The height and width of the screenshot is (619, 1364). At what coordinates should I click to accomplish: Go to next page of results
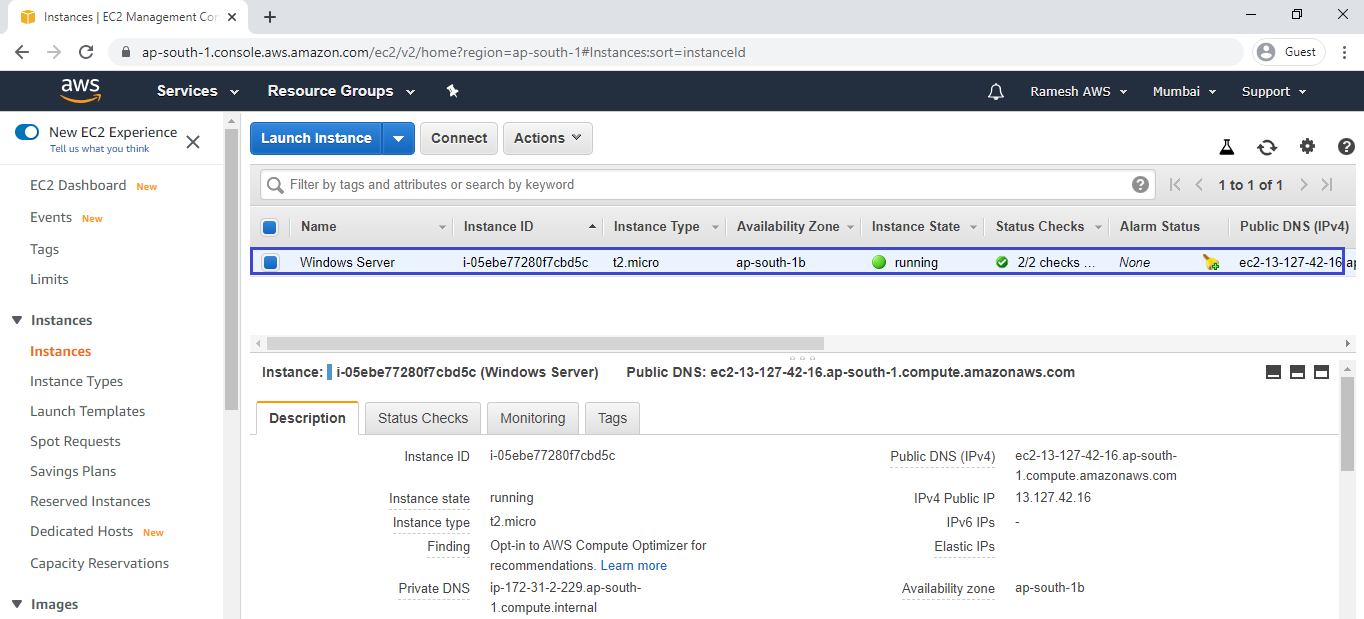coord(1304,185)
